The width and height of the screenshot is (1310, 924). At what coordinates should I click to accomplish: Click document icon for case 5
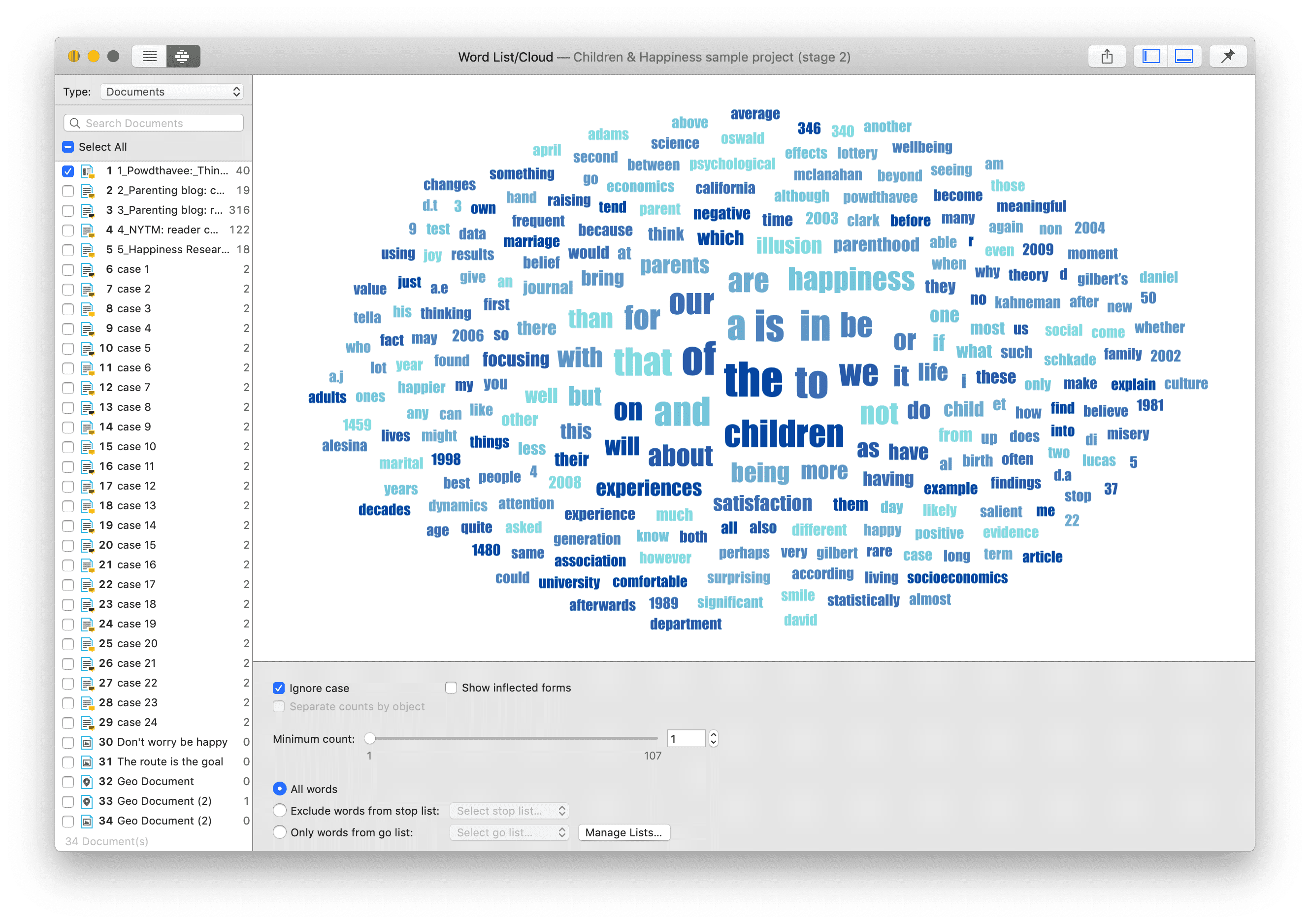pyautogui.click(x=87, y=348)
